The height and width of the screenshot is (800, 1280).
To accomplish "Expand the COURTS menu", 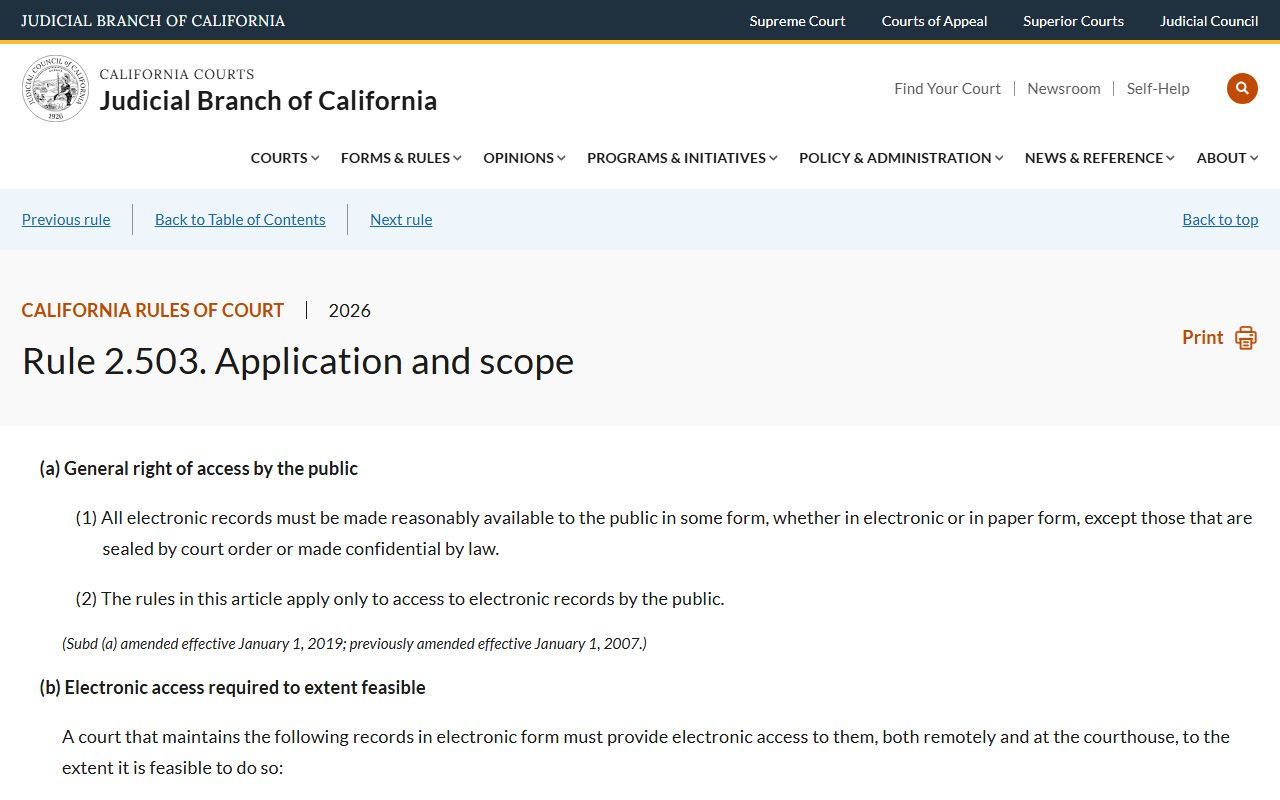I will tap(285, 158).
